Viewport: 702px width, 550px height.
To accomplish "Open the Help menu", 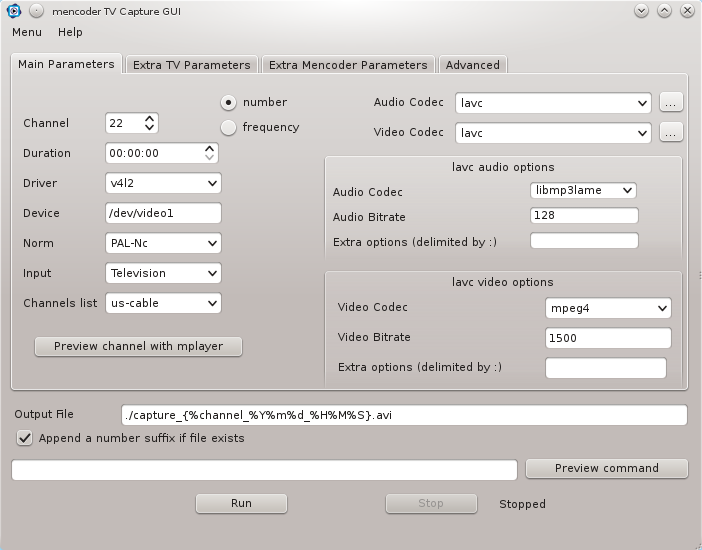I will click(70, 32).
